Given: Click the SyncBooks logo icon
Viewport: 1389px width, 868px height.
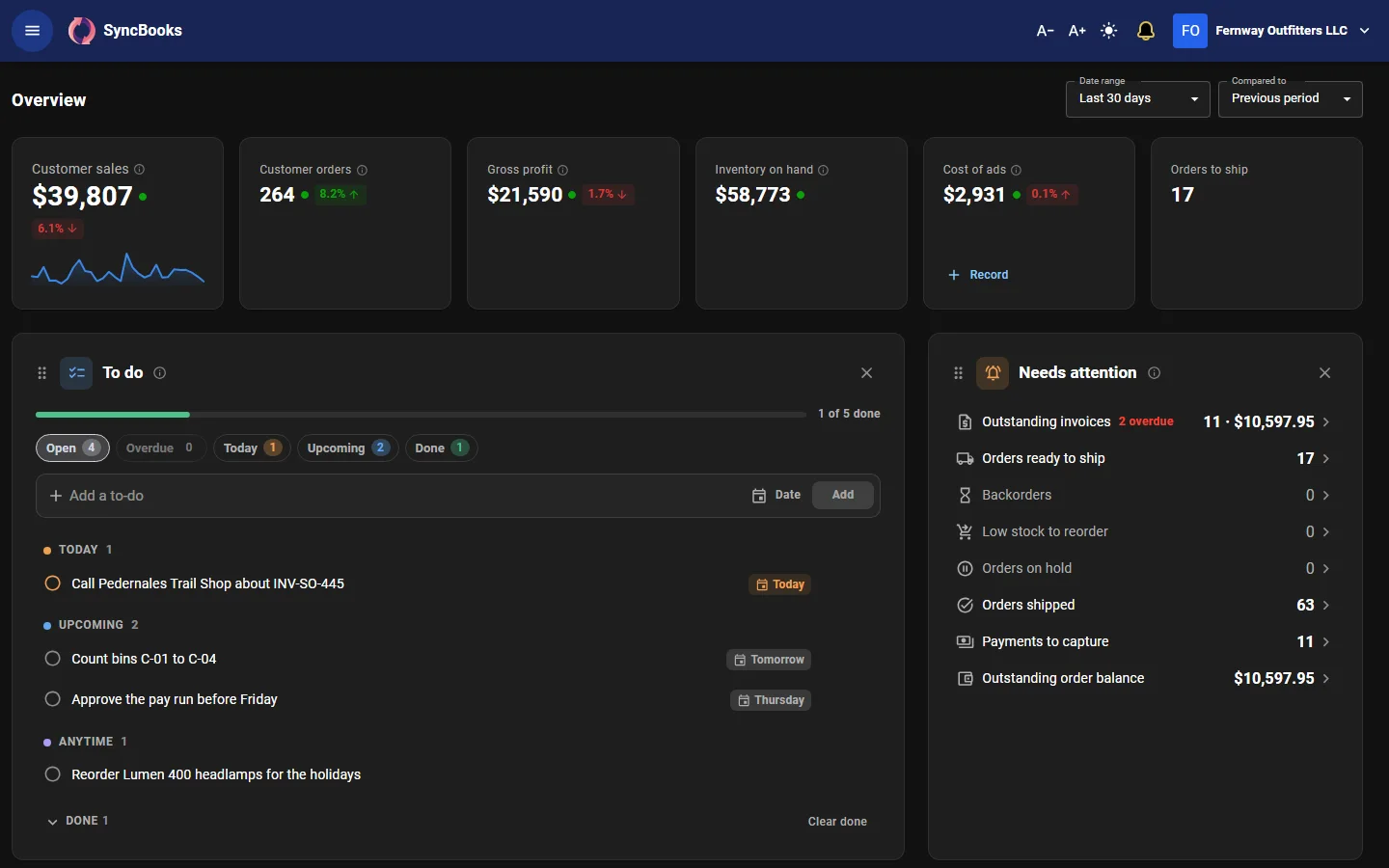Looking at the screenshot, I should tap(82, 31).
